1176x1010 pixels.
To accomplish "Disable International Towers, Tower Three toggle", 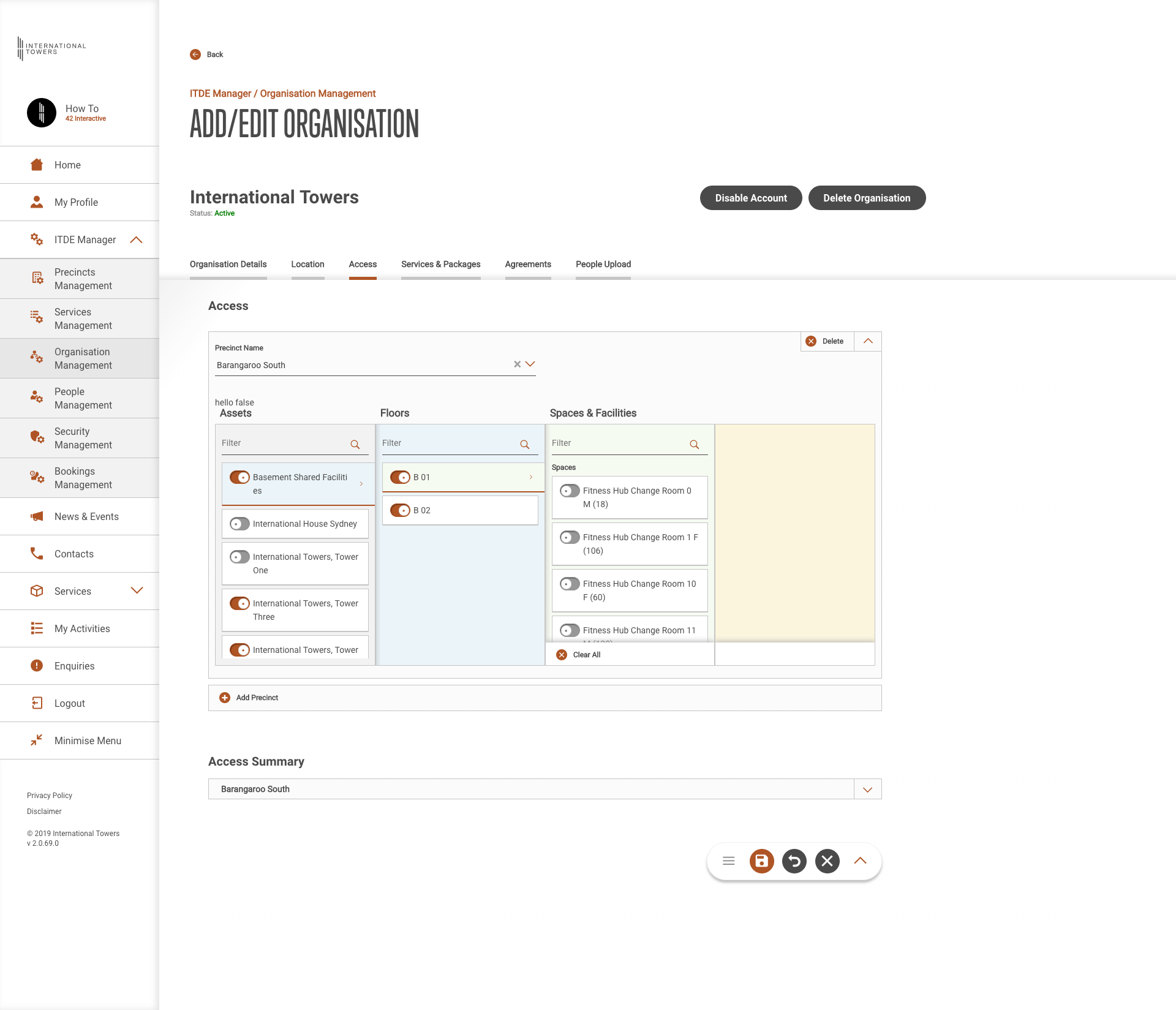I will (x=239, y=603).
